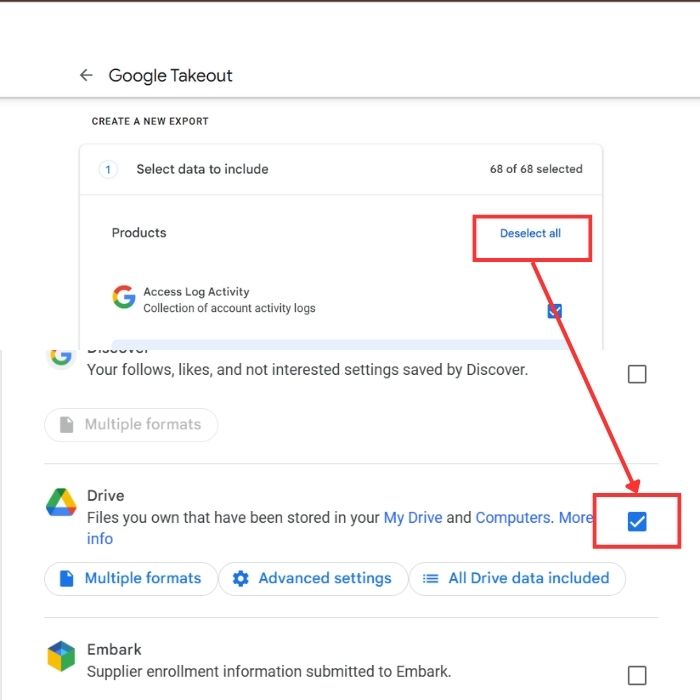Click the Discover description text
This screenshot has height=700, width=700.
click(x=307, y=370)
